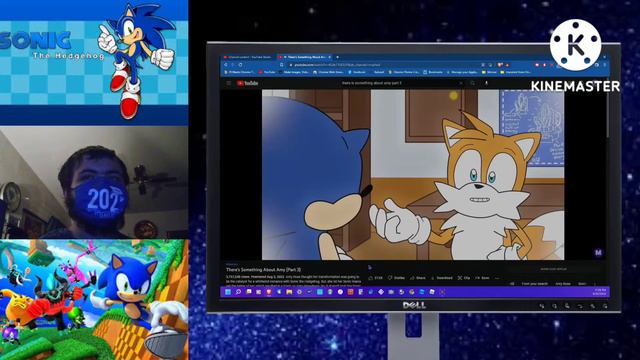Open the YouTube bookmark in bookmarks bar

pyautogui.click(x=267, y=72)
